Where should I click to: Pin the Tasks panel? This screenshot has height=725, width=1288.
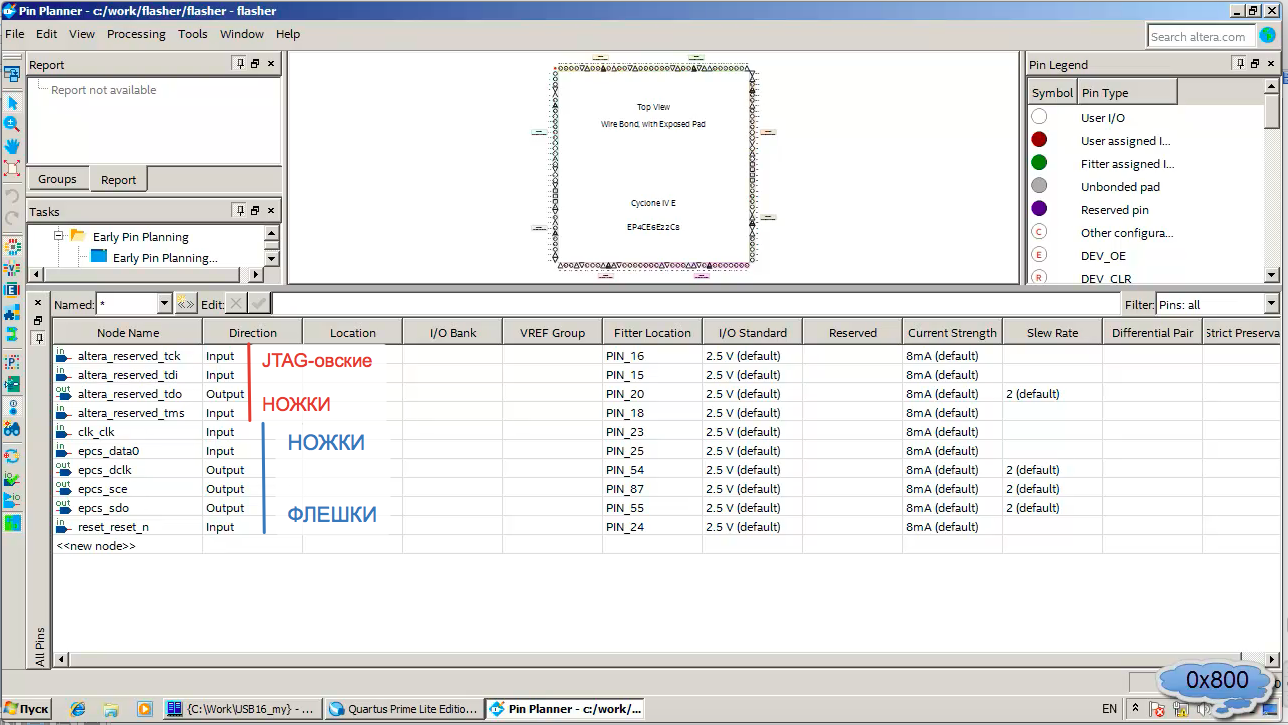(x=240, y=210)
